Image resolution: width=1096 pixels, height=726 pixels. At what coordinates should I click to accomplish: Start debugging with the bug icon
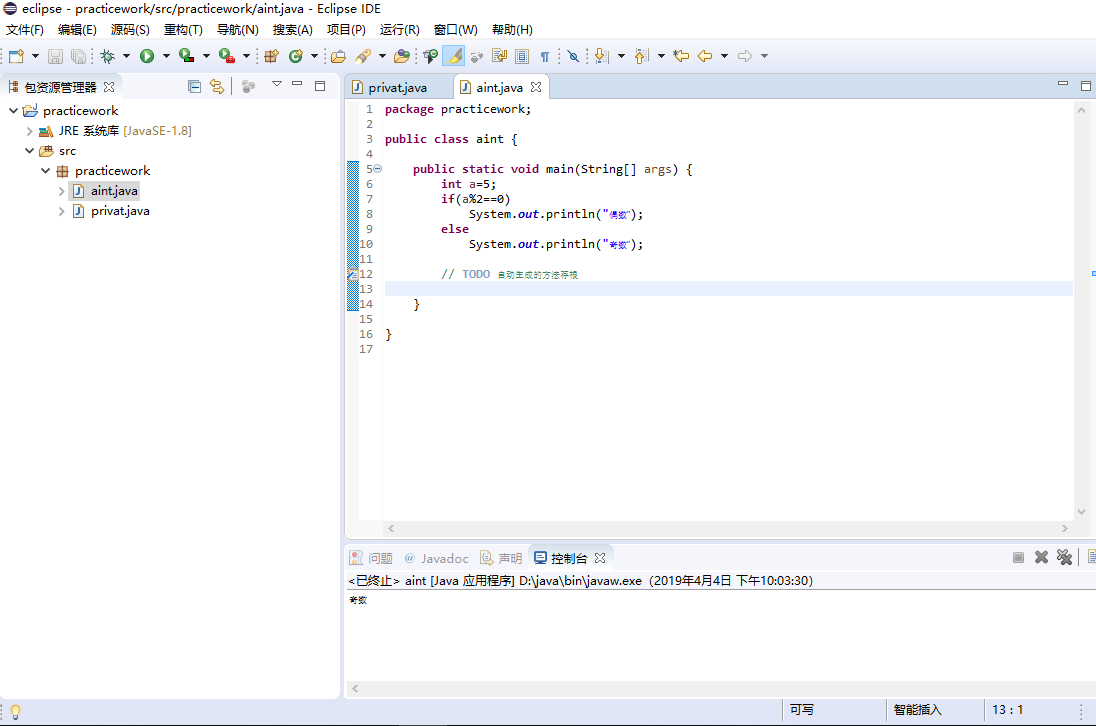coord(107,56)
